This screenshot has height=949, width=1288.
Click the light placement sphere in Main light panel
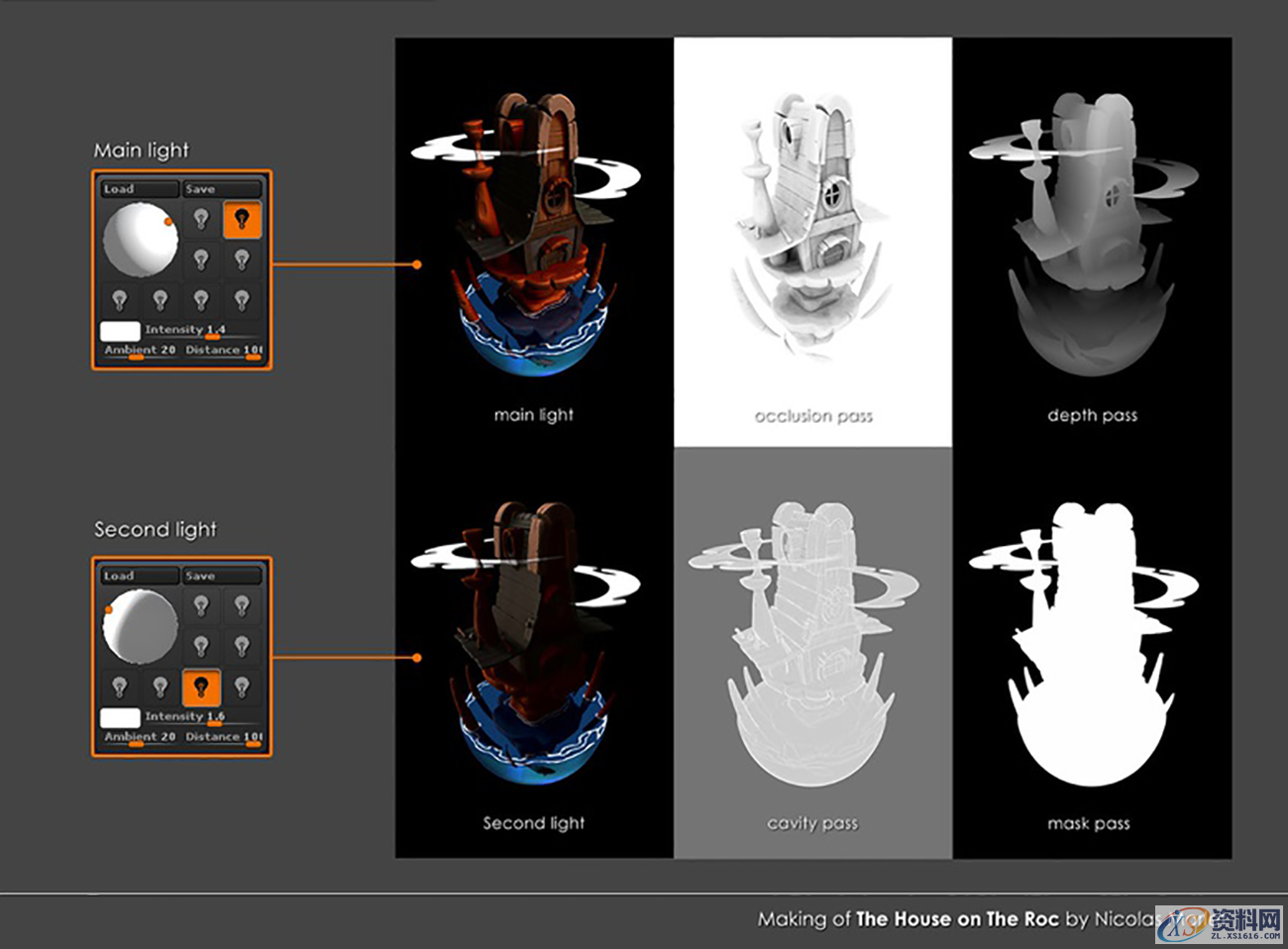click(x=141, y=239)
